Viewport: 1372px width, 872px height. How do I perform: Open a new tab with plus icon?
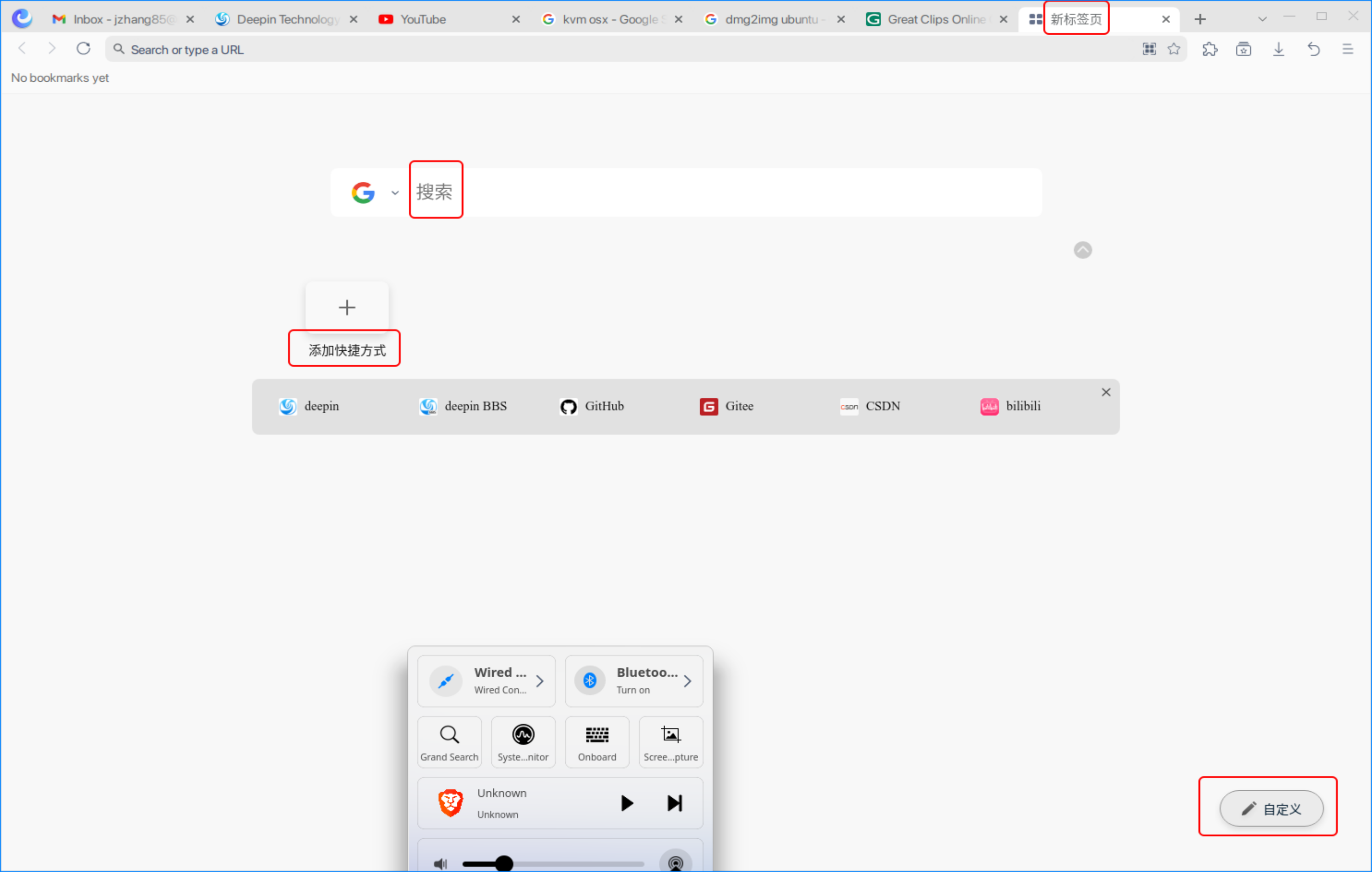pyautogui.click(x=1200, y=19)
